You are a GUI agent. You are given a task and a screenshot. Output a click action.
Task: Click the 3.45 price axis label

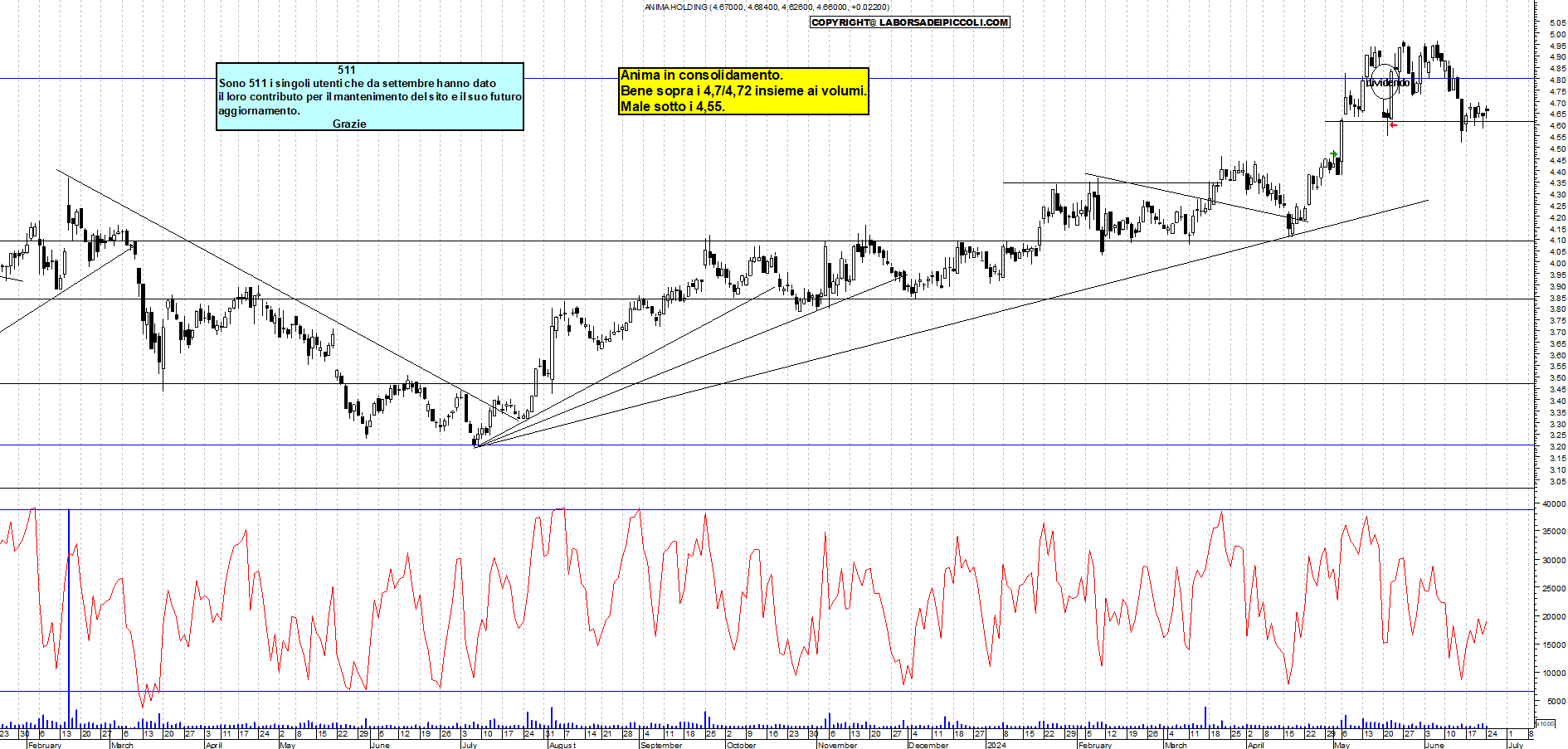1557,389
